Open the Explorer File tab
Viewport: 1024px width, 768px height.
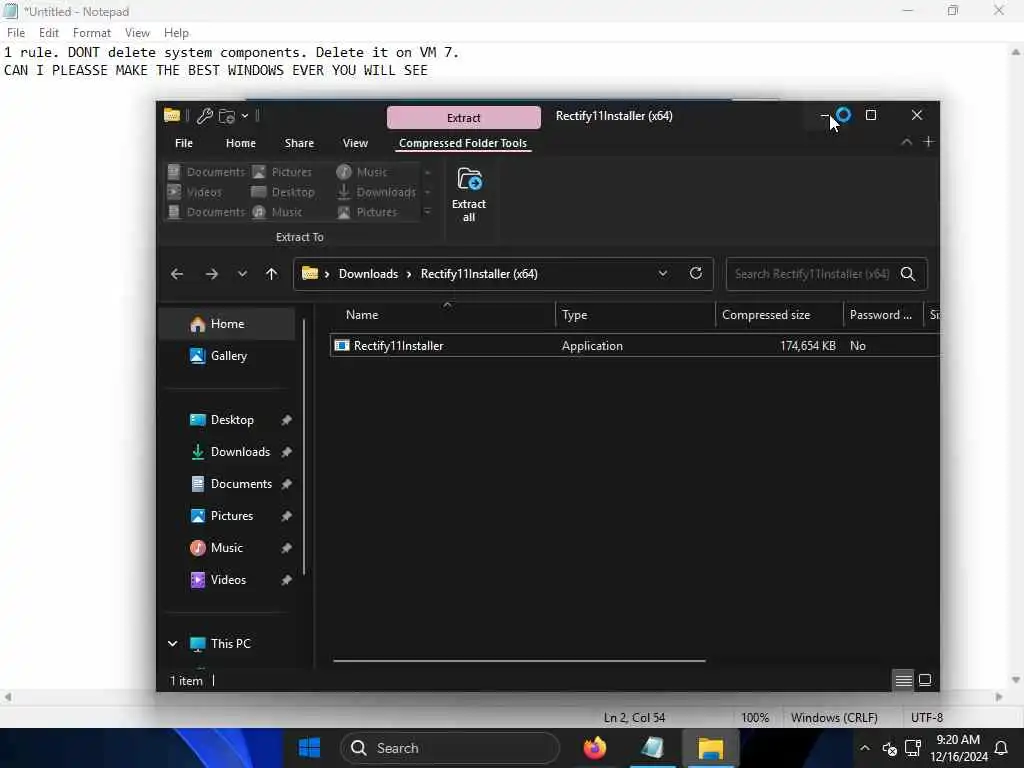(x=184, y=143)
